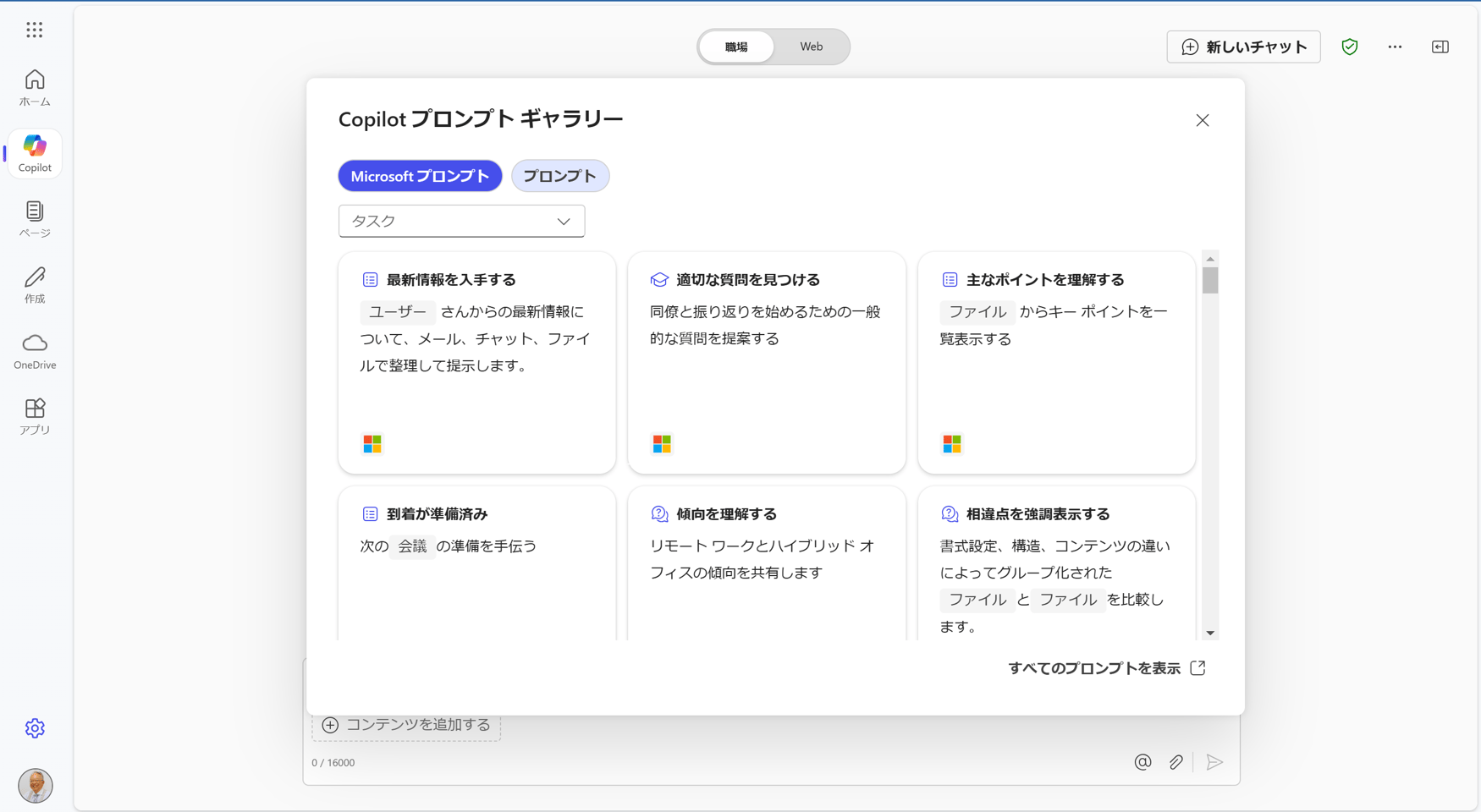Collapse the right side panel
The image size is (1481, 812).
click(x=1440, y=47)
